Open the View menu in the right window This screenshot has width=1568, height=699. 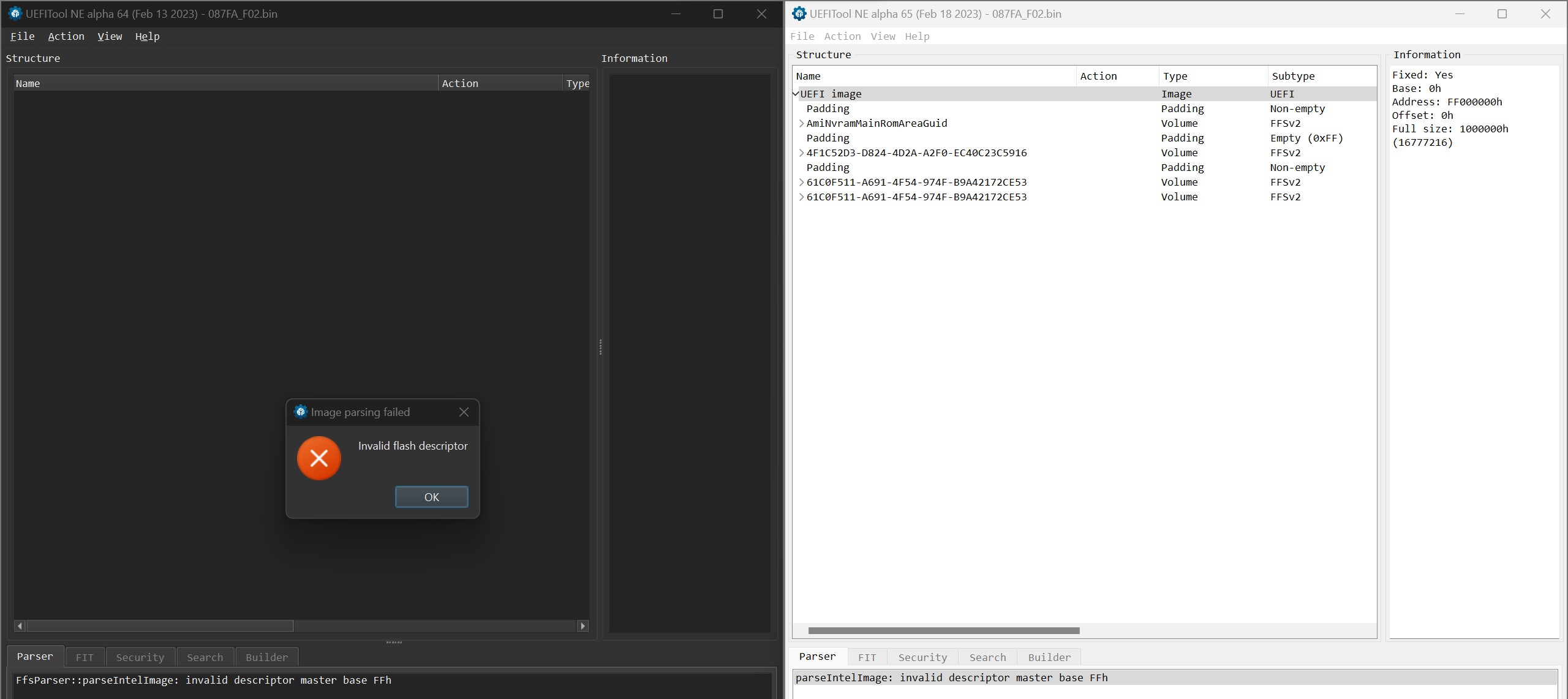(x=882, y=36)
